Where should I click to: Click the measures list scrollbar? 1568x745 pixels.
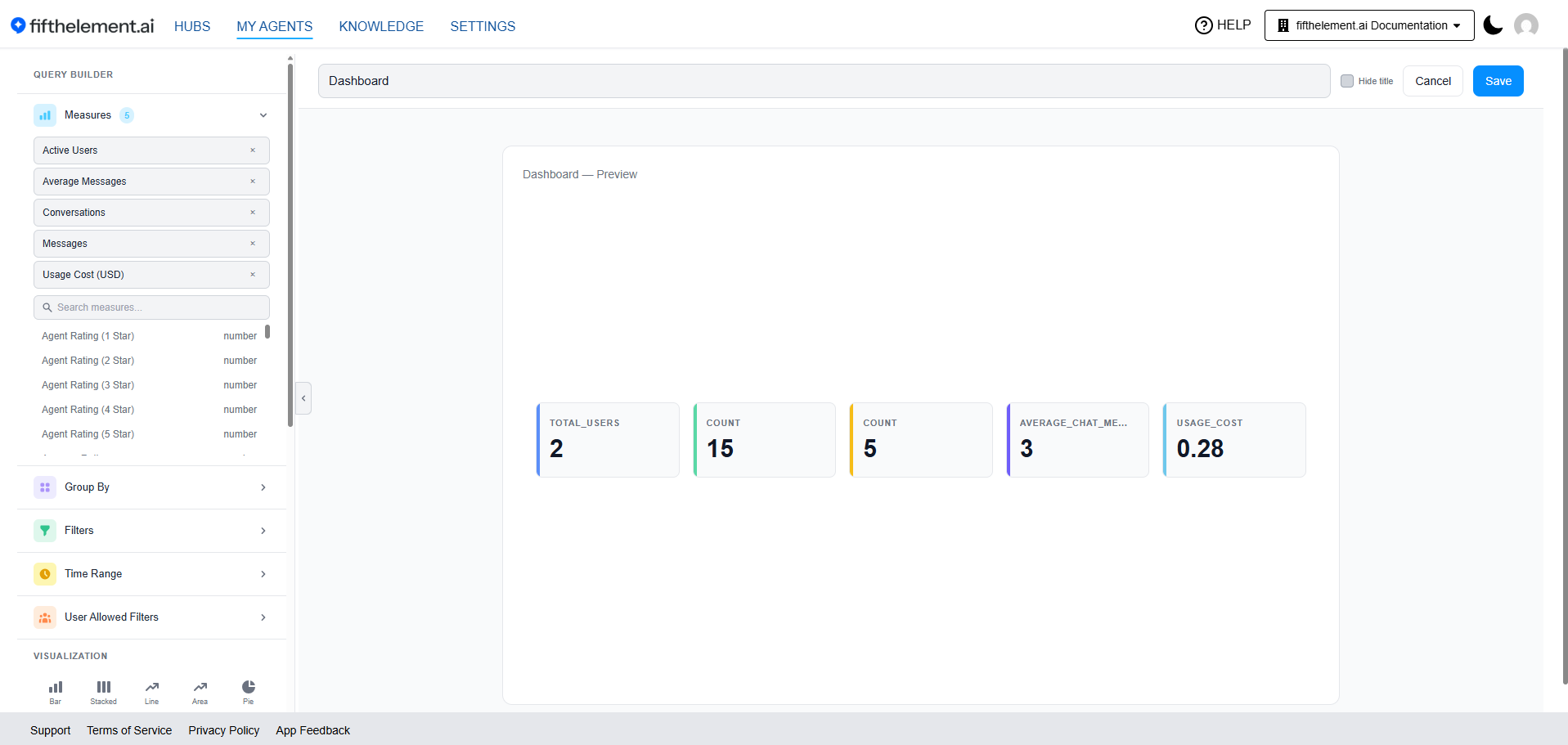coord(267,332)
